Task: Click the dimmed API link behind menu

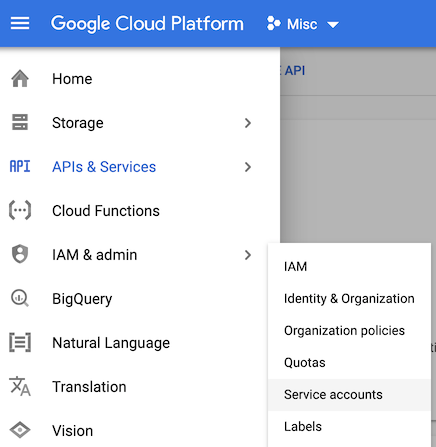Action: tap(295, 71)
